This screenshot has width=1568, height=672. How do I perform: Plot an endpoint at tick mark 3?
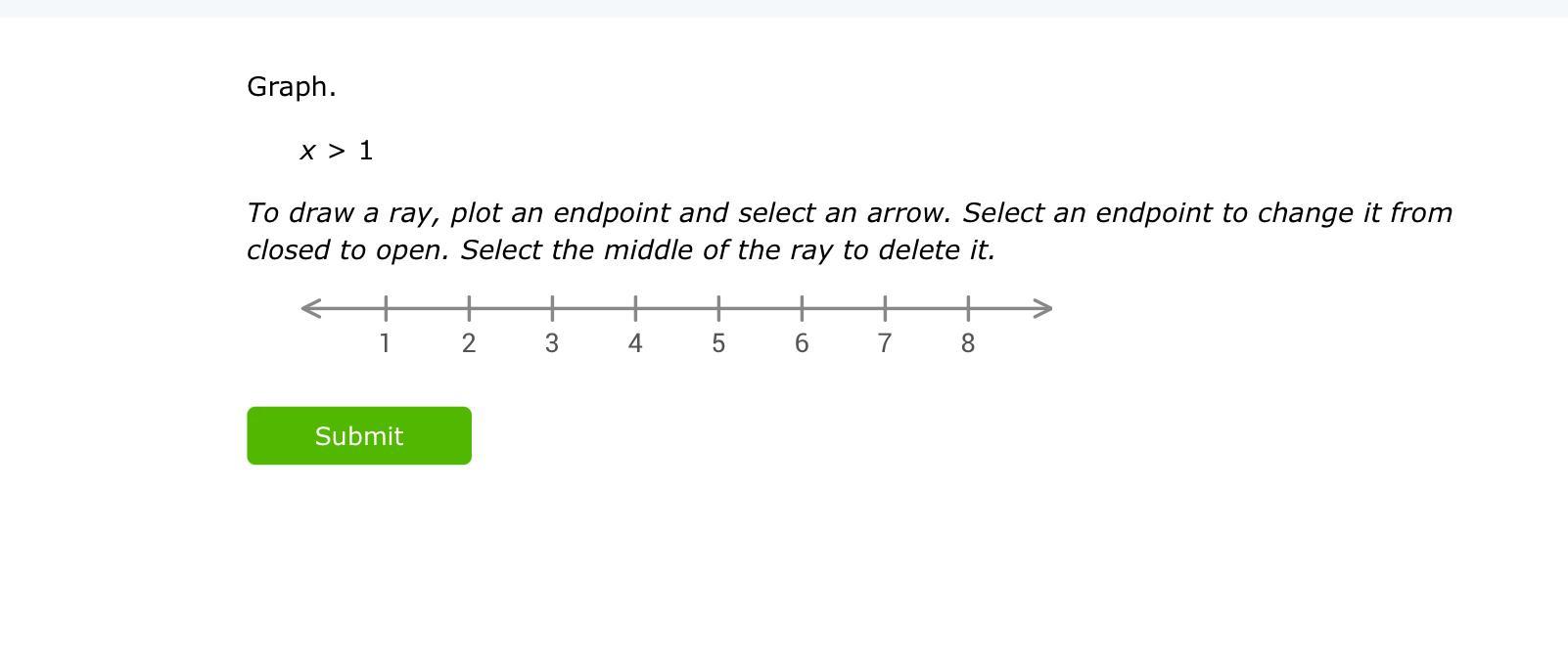click(x=552, y=308)
